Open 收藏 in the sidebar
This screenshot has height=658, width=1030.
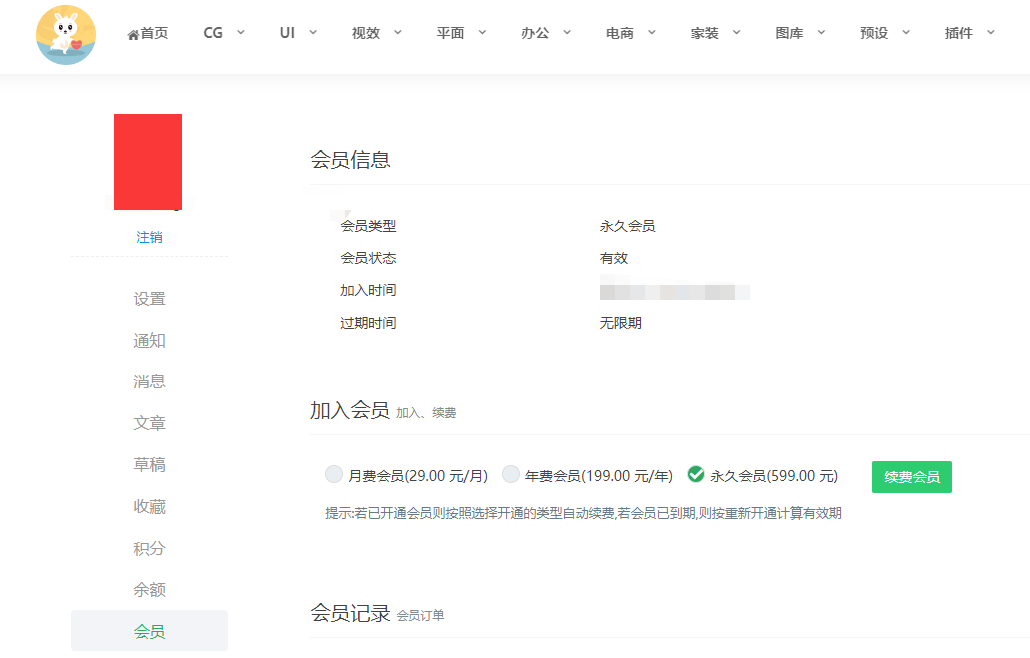tap(149, 507)
